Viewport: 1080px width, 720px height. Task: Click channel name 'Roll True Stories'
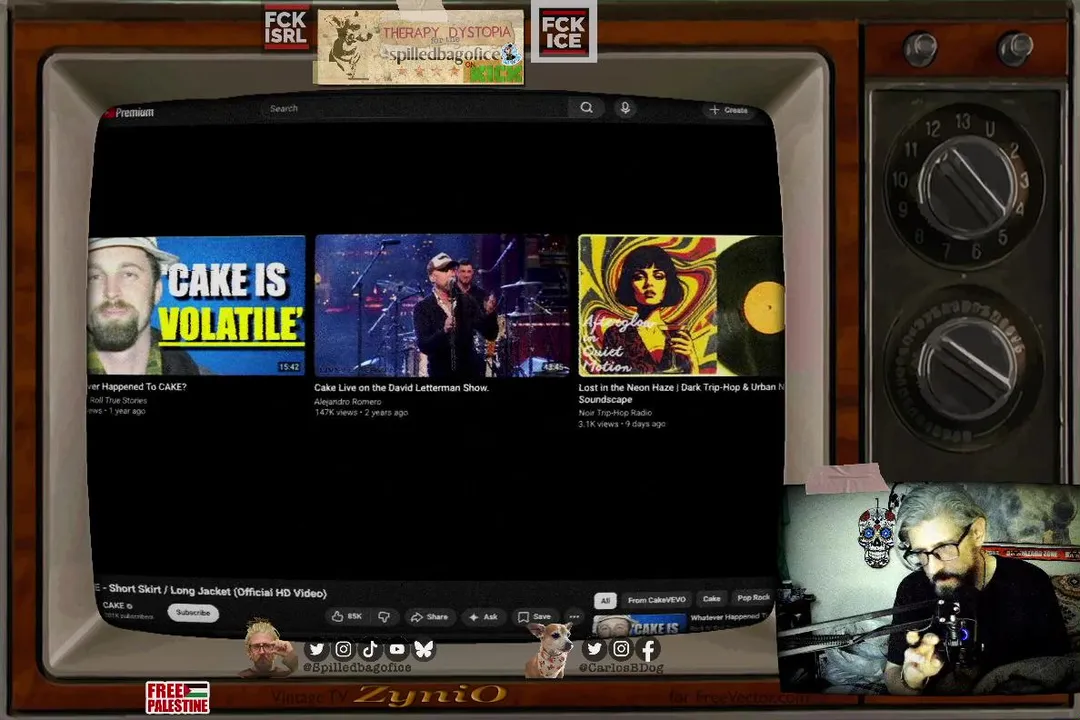[x=118, y=400]
